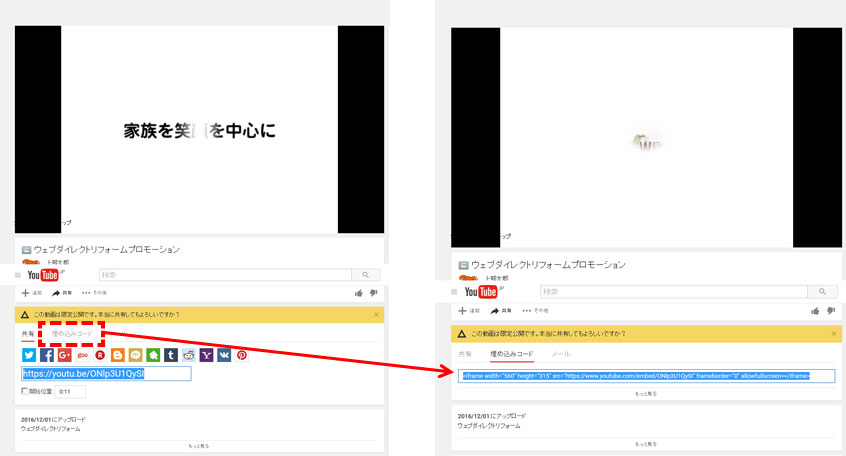The width and height of the screenshot is (846, 456).
Task: Click 追加 (add to) button in right panel
Action: (x=469, y=311)
